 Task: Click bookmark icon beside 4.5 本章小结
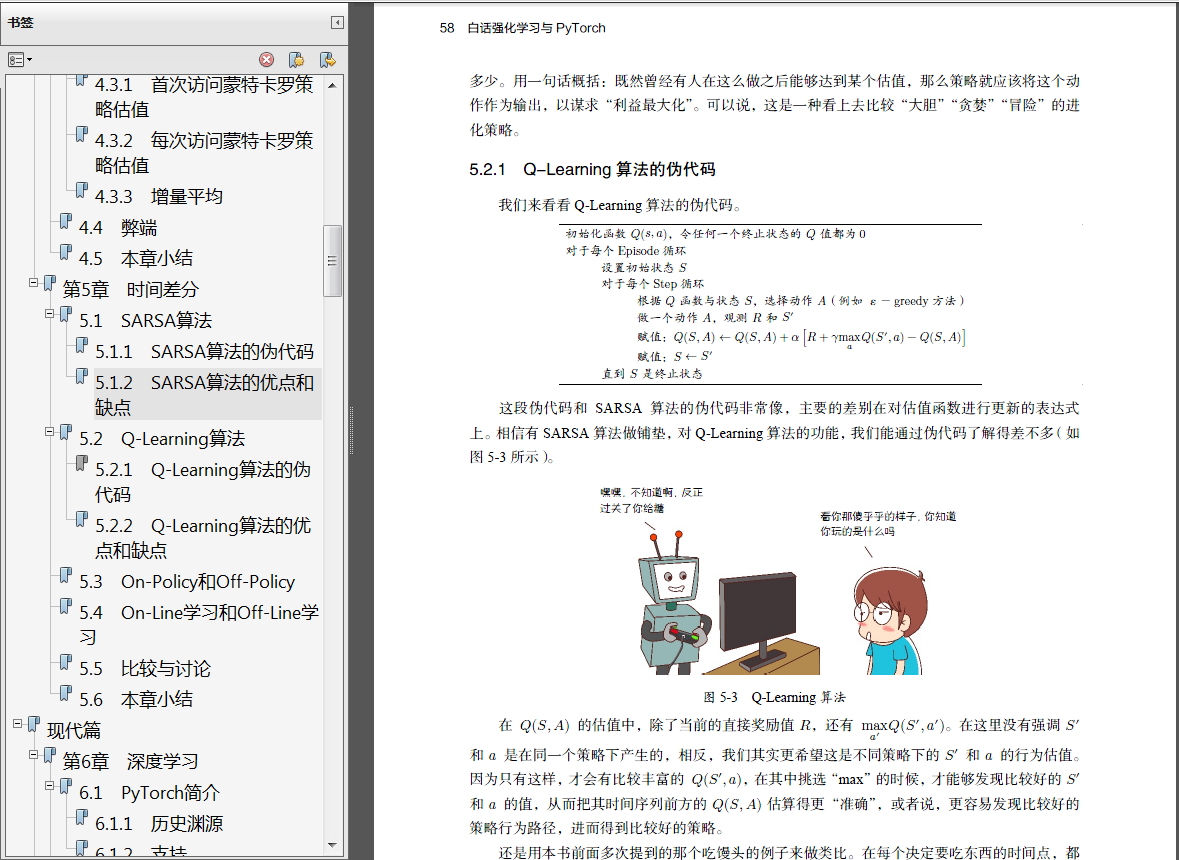tap(66, 253)
